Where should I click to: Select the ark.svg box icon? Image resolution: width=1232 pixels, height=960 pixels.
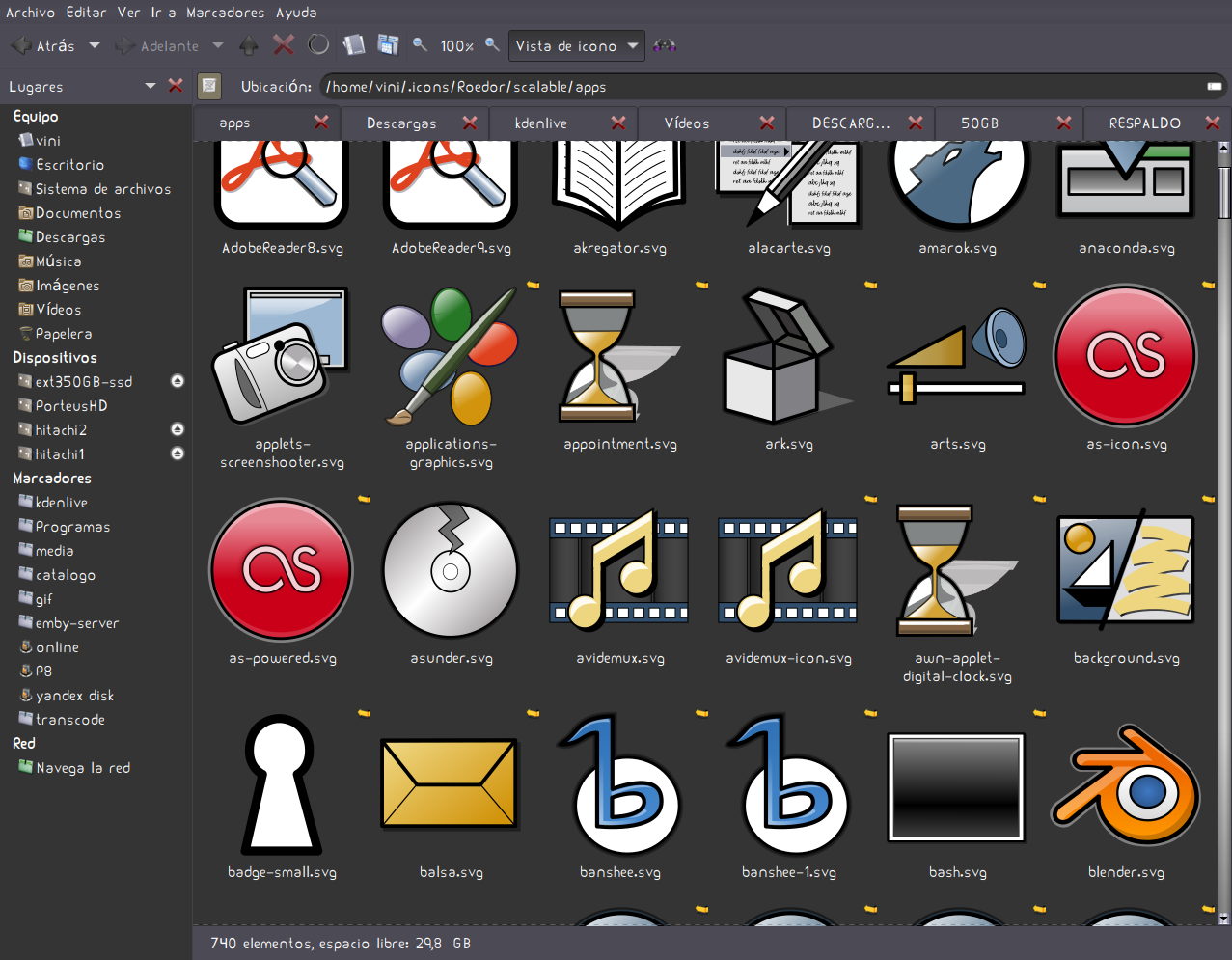click(x=788, y=357)
